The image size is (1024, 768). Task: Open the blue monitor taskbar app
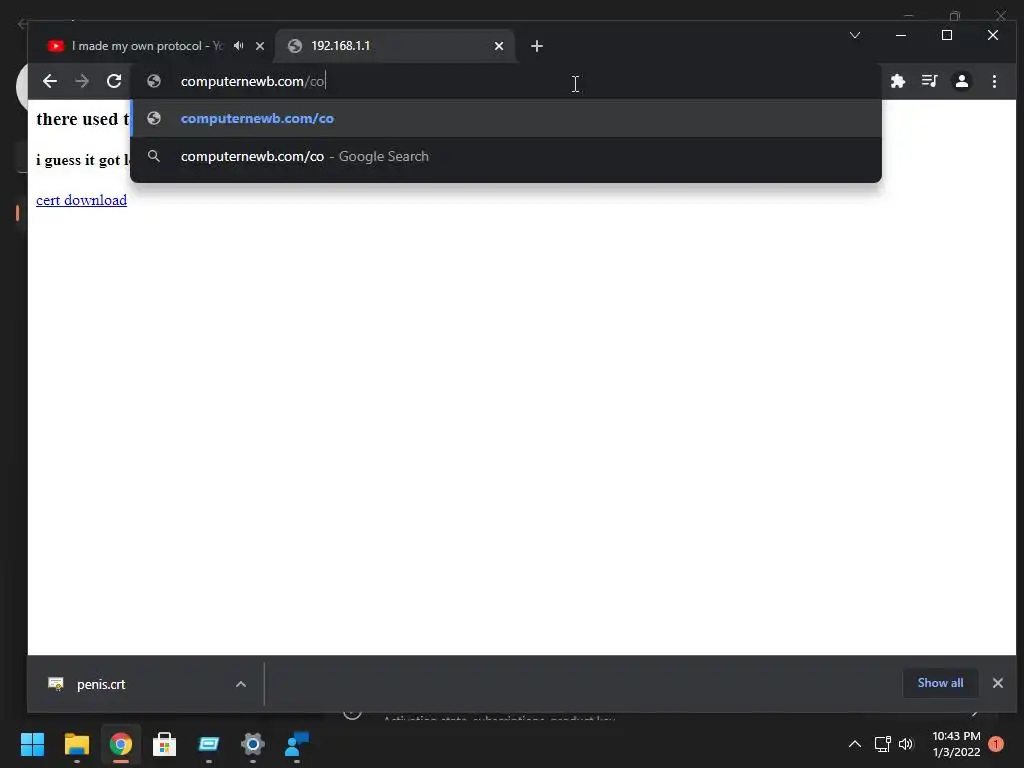point(209,744)
